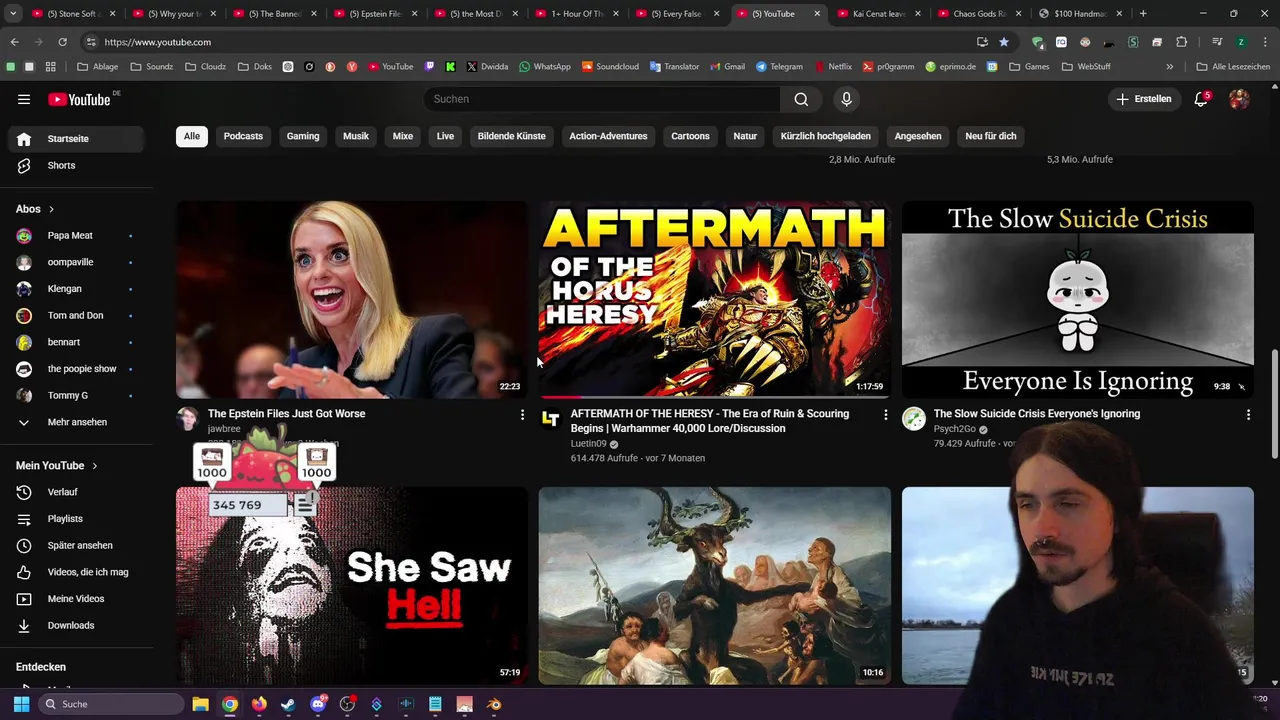Viewport: 1280px width, 720px height.
Task: Go back with the browser back arrow
Action: pos(14,42)
